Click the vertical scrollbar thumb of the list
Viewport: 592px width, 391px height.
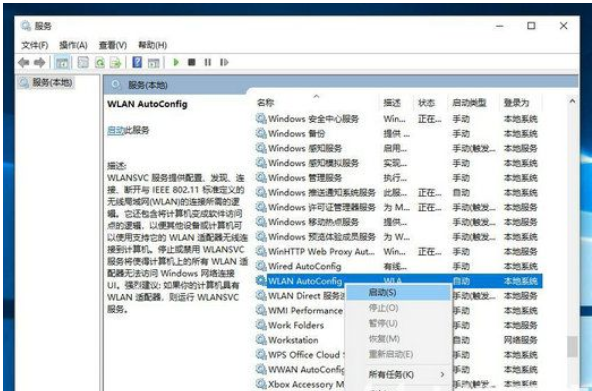click(x=573, y=346)
